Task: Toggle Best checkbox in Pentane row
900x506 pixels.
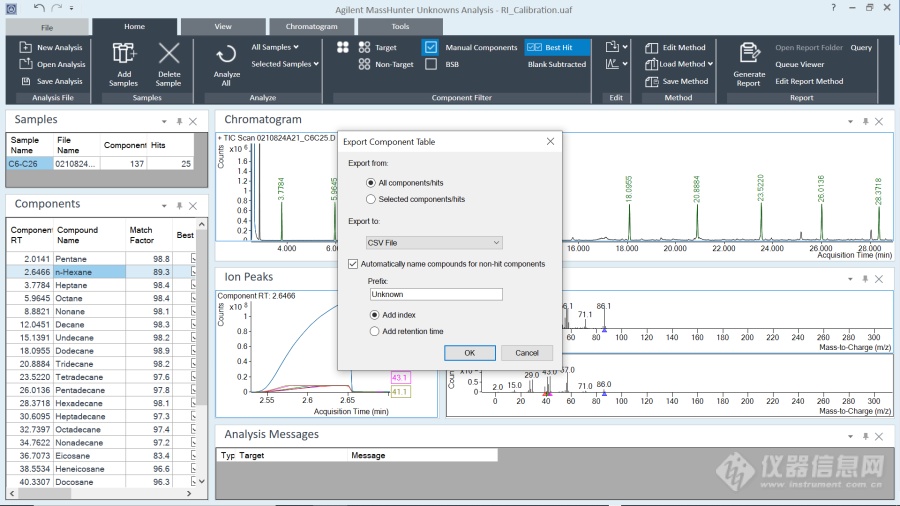Action: [193, 259]
